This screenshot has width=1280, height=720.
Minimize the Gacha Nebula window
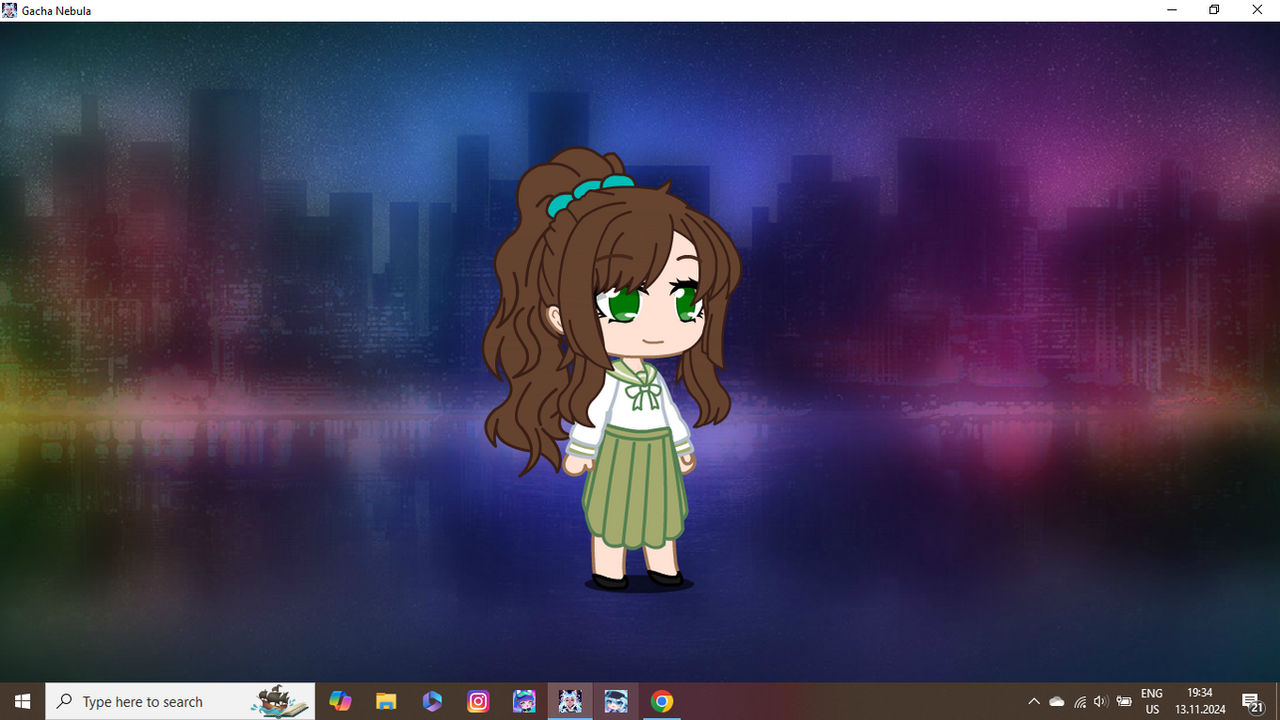click(1171, 10)
